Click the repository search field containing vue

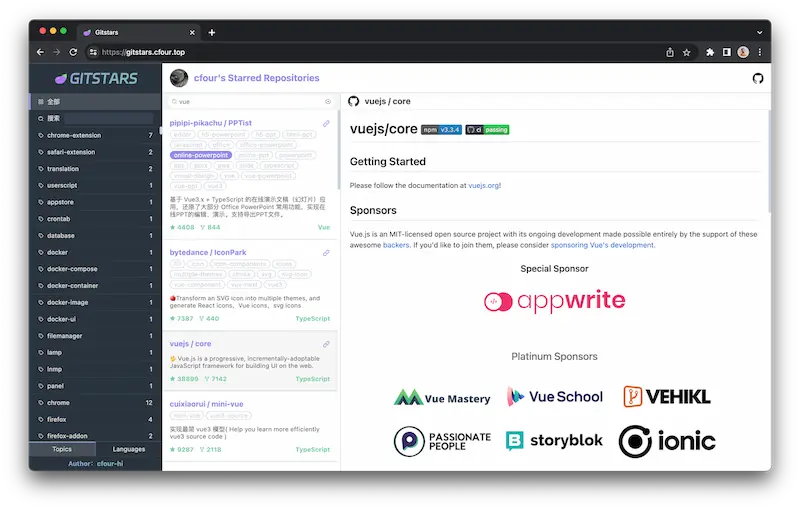click(250, 101)
